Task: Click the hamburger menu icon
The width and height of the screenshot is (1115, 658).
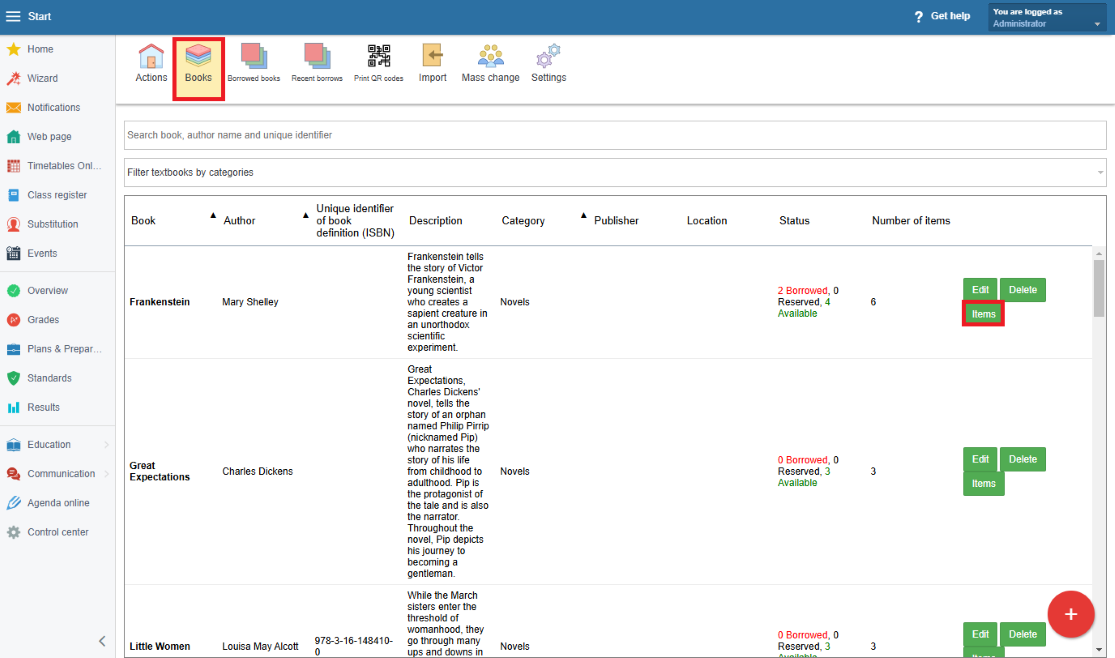Action: [x=13, y=16]
